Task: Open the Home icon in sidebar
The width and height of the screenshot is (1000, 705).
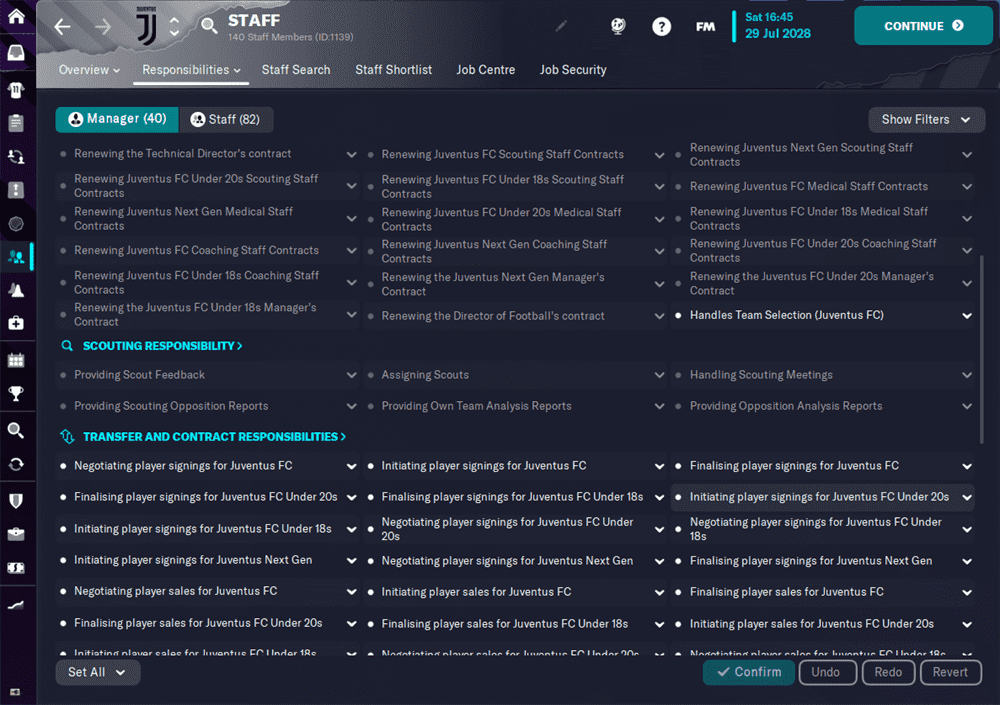Action: pos(16,16)
